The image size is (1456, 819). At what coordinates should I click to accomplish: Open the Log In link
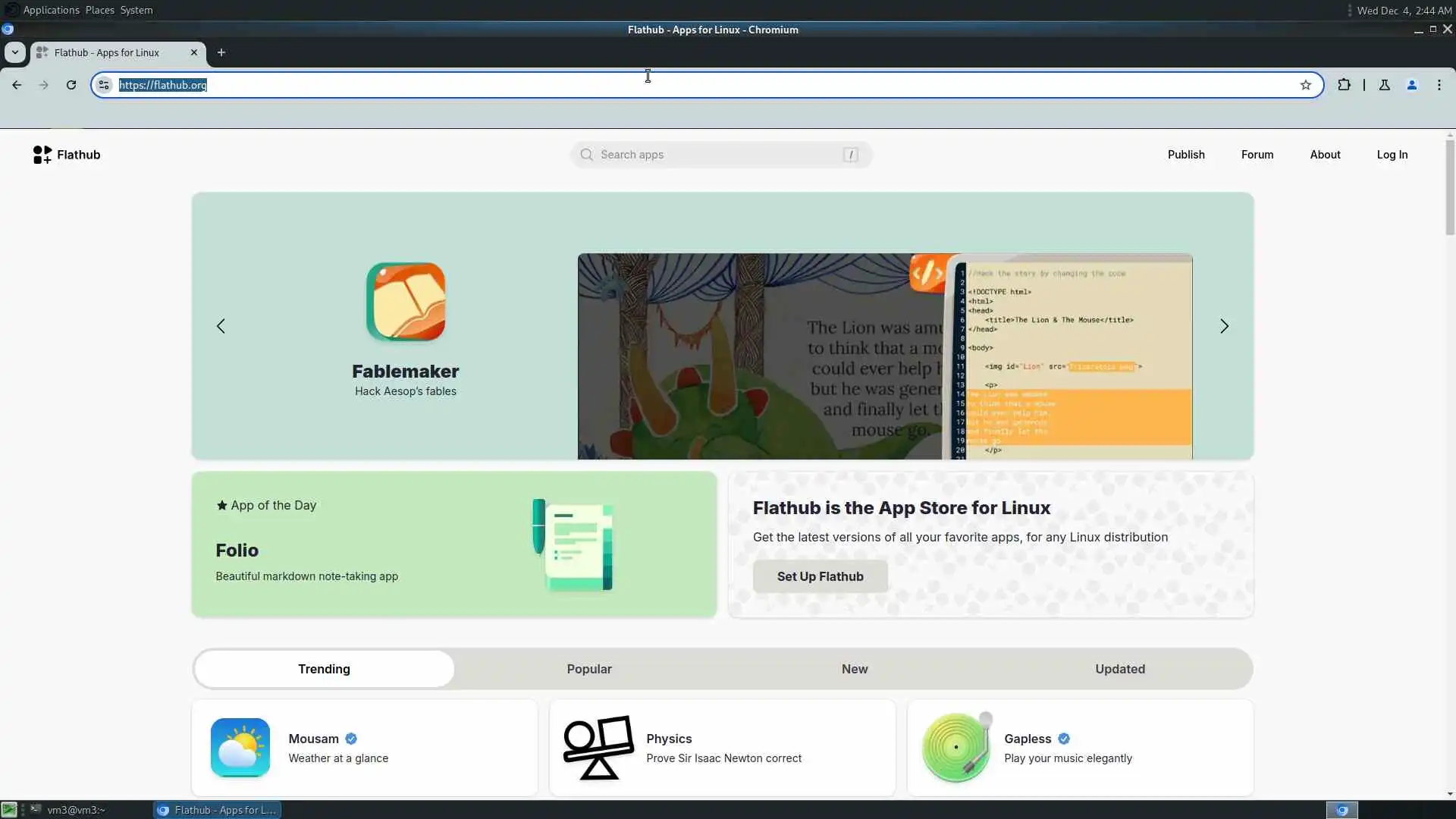click(x=1392, y=155)
